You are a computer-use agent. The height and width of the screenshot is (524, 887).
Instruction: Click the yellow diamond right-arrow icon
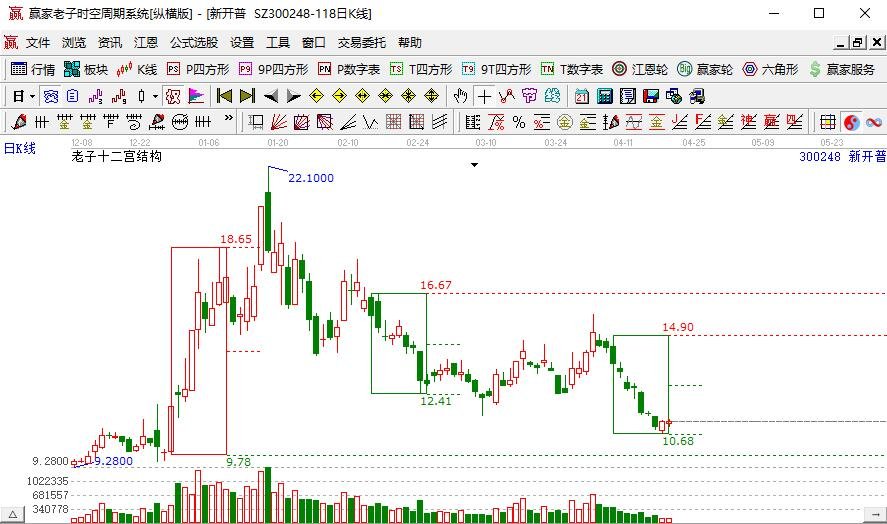339,97
